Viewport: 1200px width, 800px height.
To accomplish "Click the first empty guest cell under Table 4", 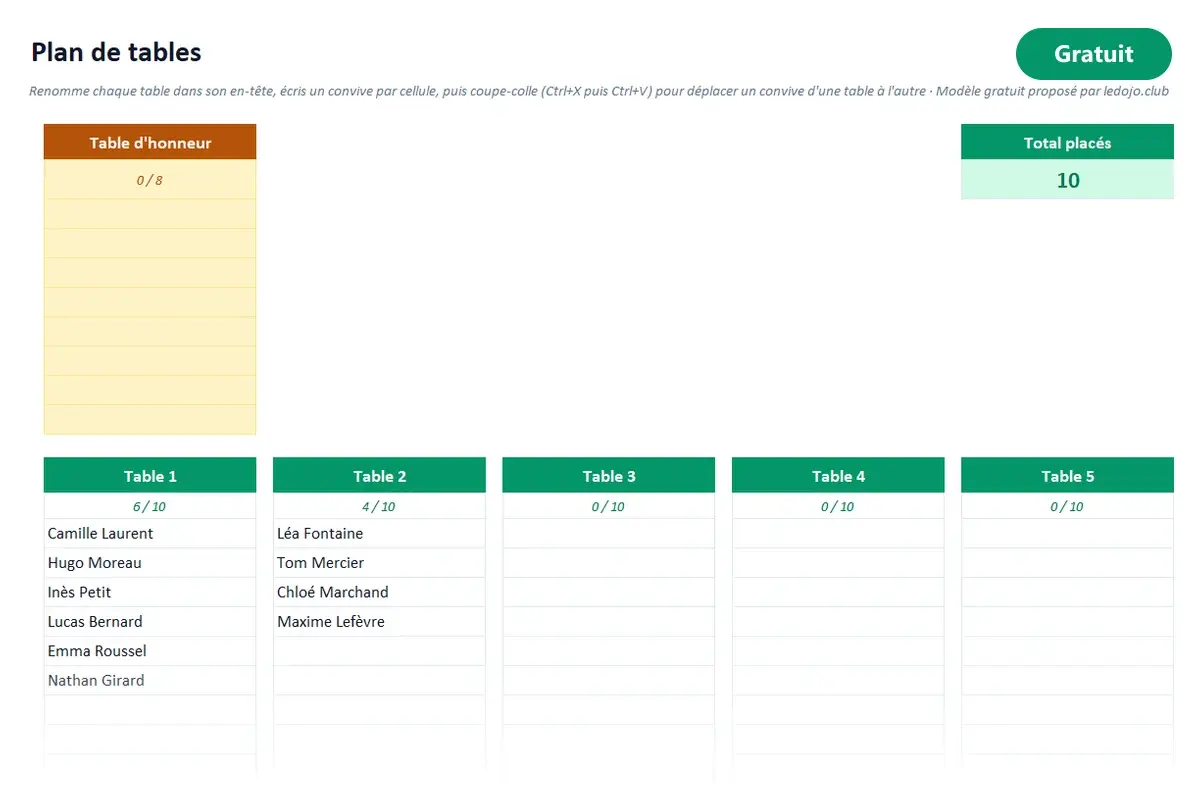I will (838, 533).
